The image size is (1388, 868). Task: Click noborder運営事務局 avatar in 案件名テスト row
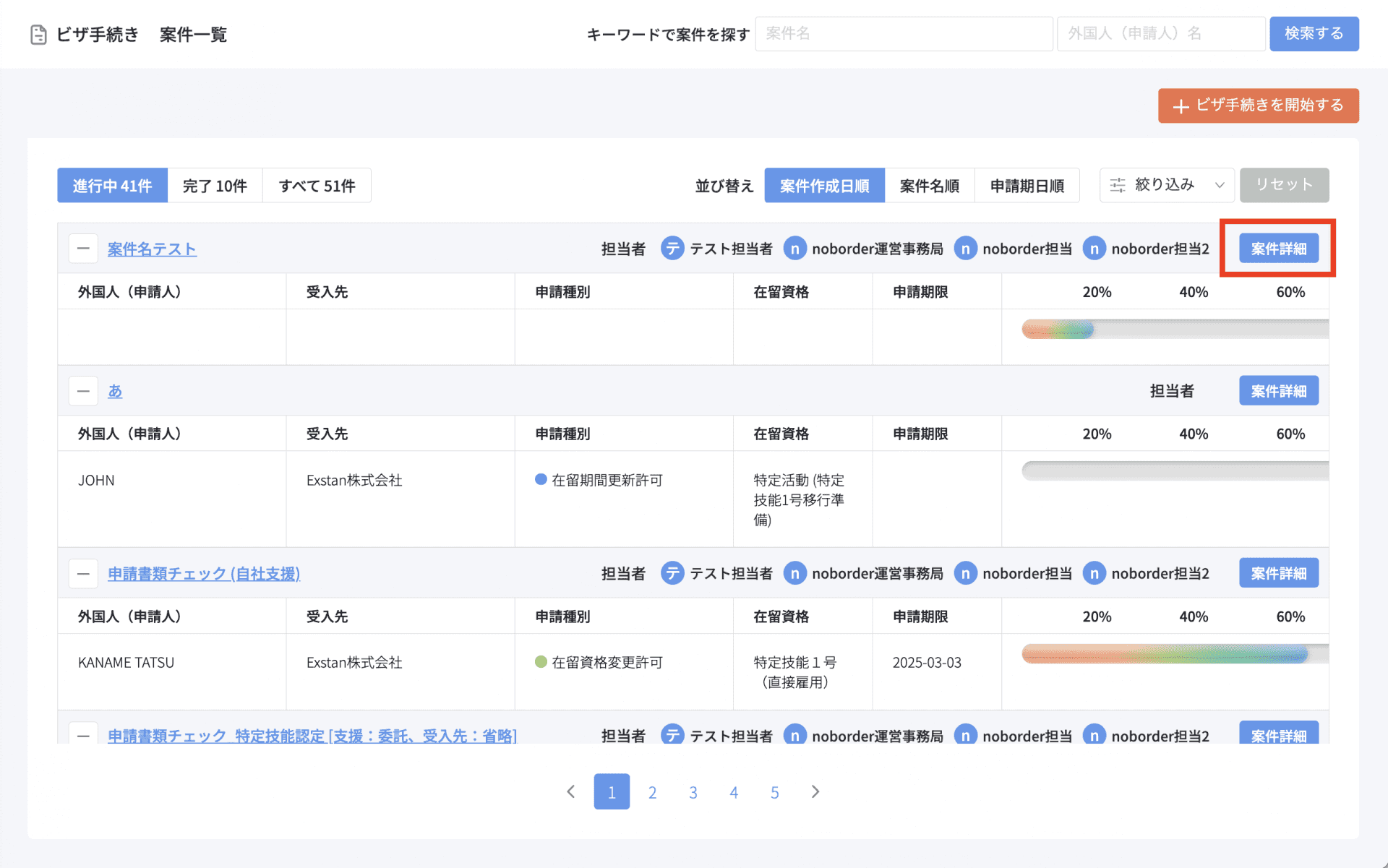click(794, 249)
